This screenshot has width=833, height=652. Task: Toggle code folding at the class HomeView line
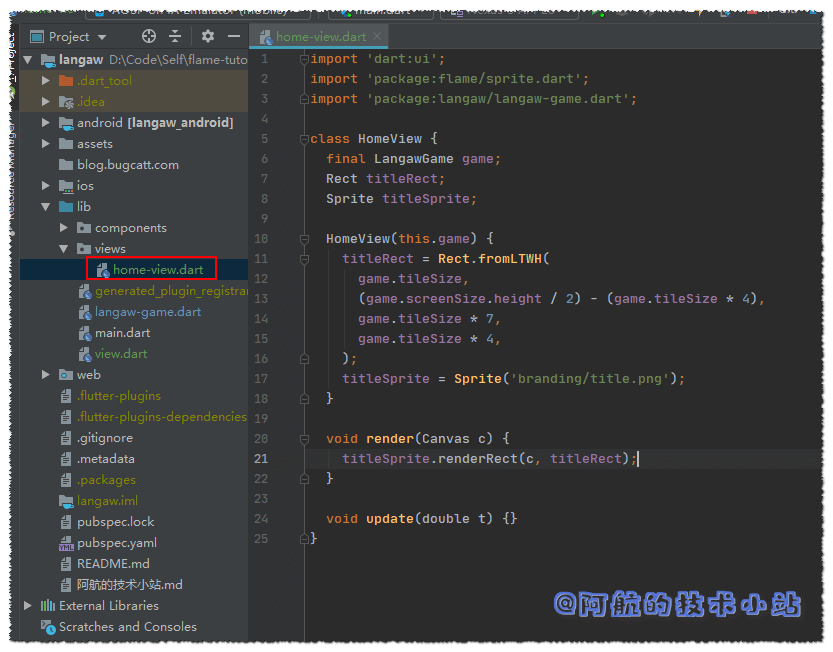[x=302, y=139]
